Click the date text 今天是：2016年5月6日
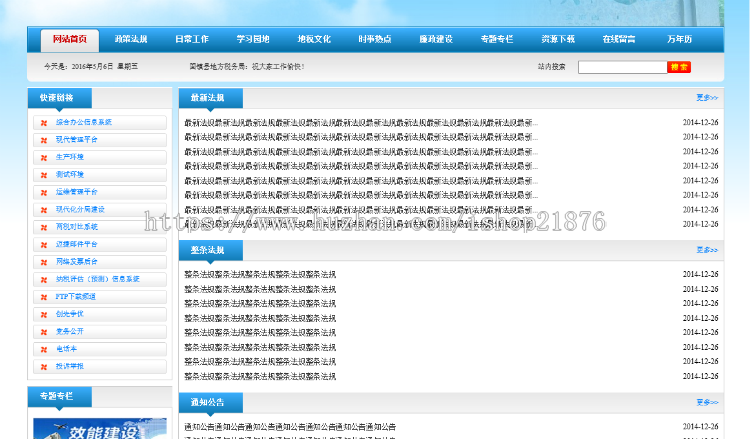Image resolution: width=750 pixels, height=439 pixels. pos(78,66)
